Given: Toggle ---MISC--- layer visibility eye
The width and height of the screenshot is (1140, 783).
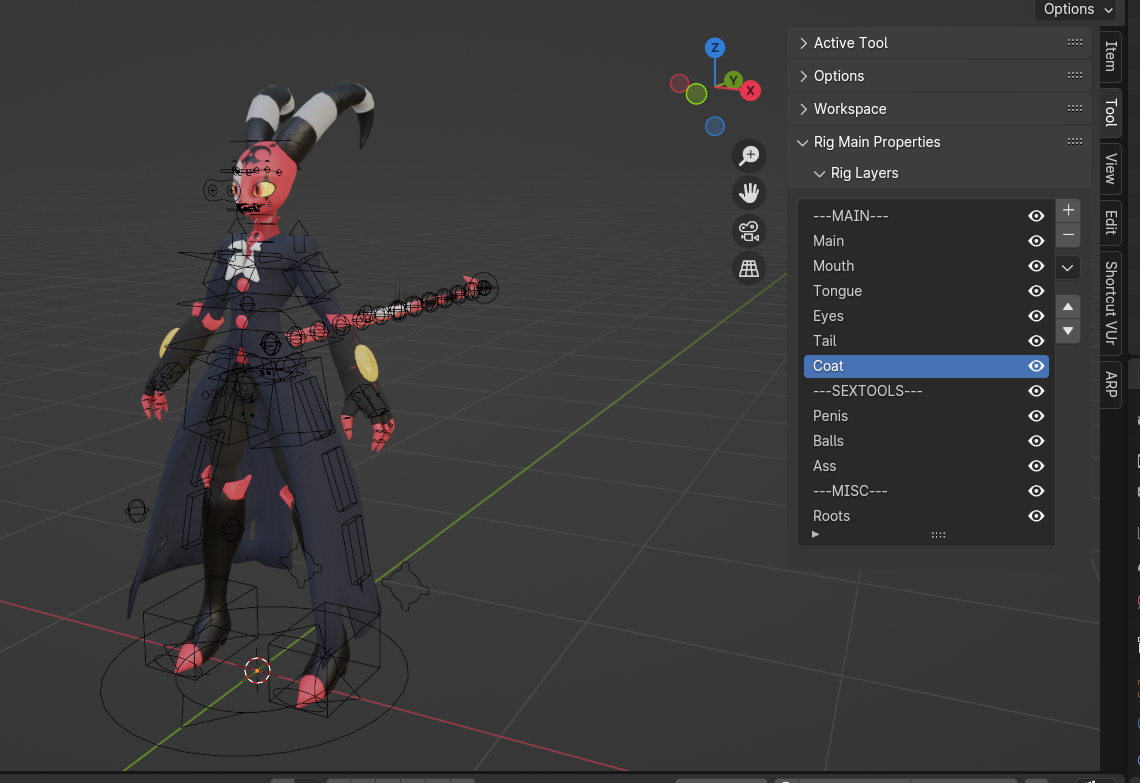Looking at the screenshot, I should [1036, 491].
